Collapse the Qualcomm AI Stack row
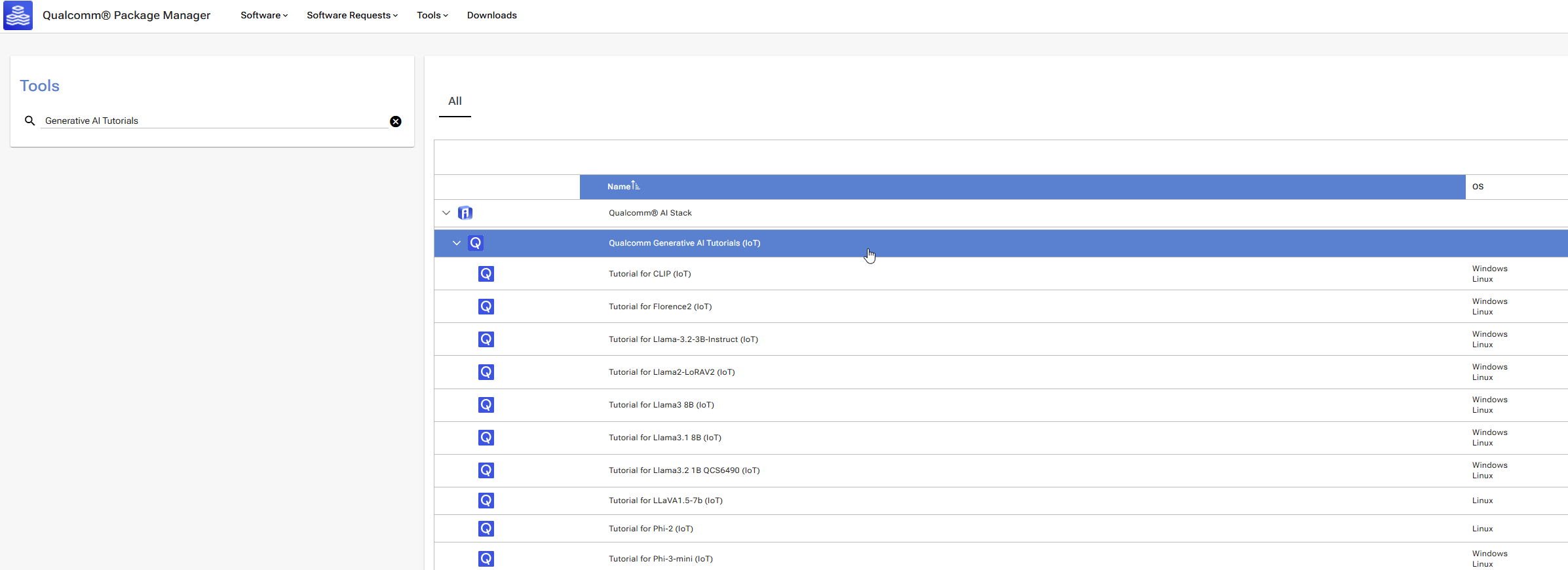Viewport: 1568px width, 570px height. 446,213
